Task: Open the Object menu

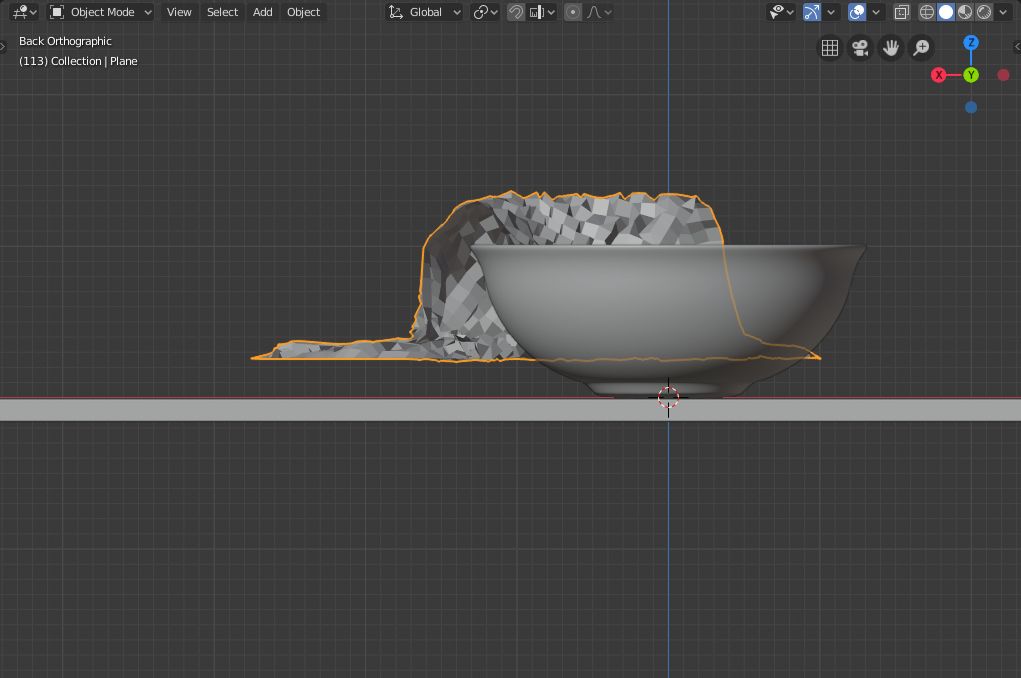Action: click(x=303, y=12)
